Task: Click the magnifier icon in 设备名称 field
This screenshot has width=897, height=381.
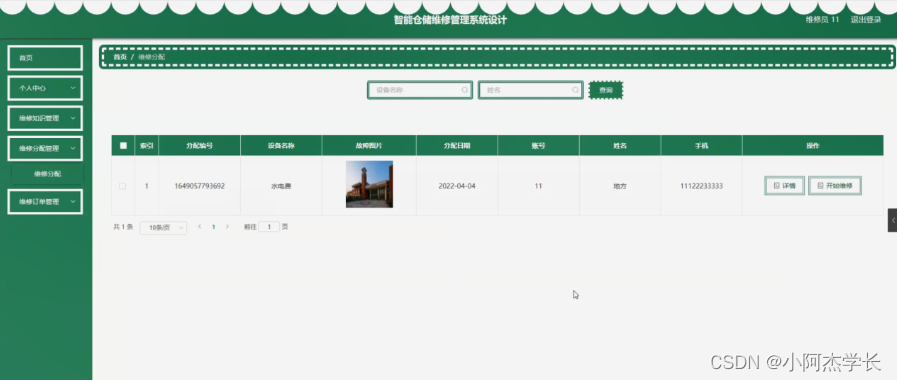Action: point(465,90)
